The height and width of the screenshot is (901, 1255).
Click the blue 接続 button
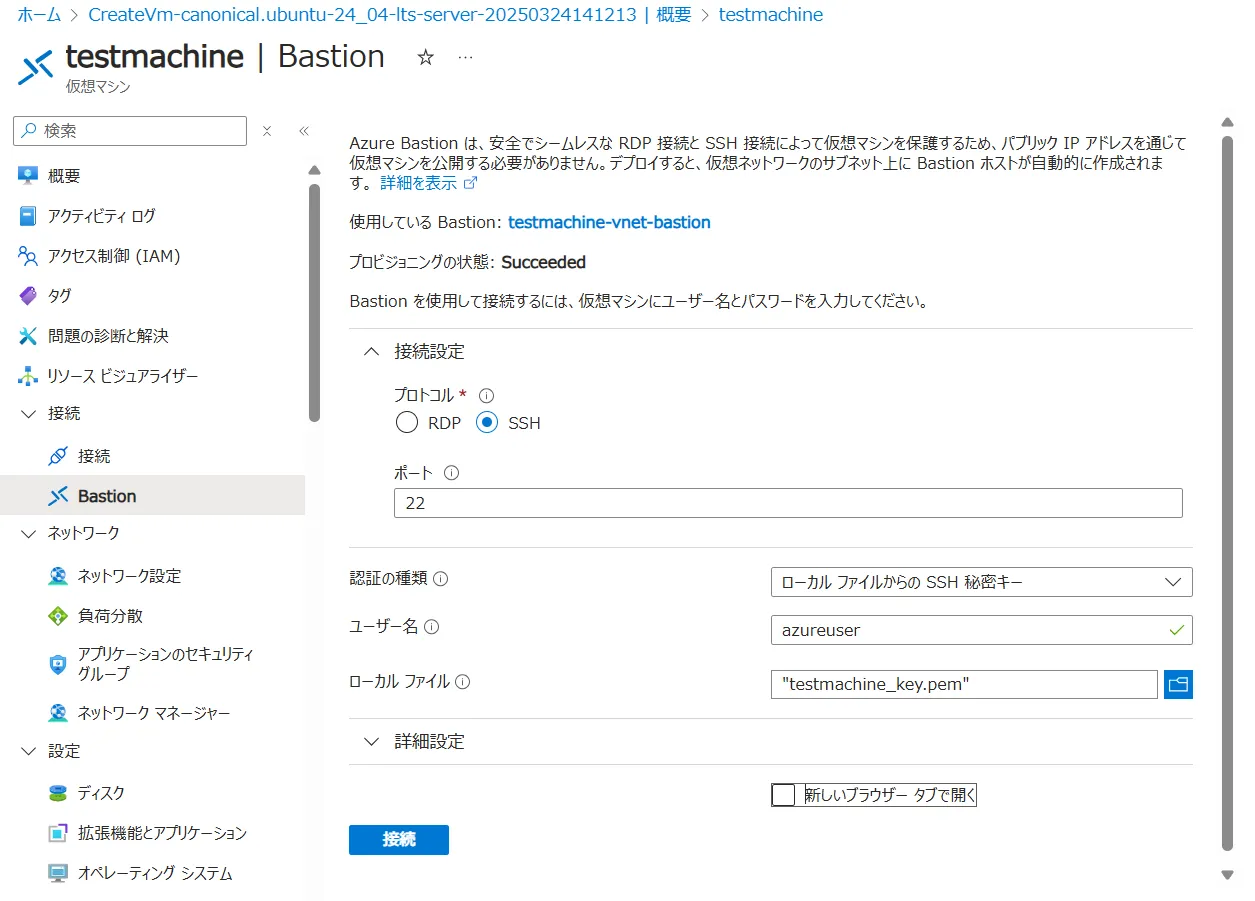(398, 840)
